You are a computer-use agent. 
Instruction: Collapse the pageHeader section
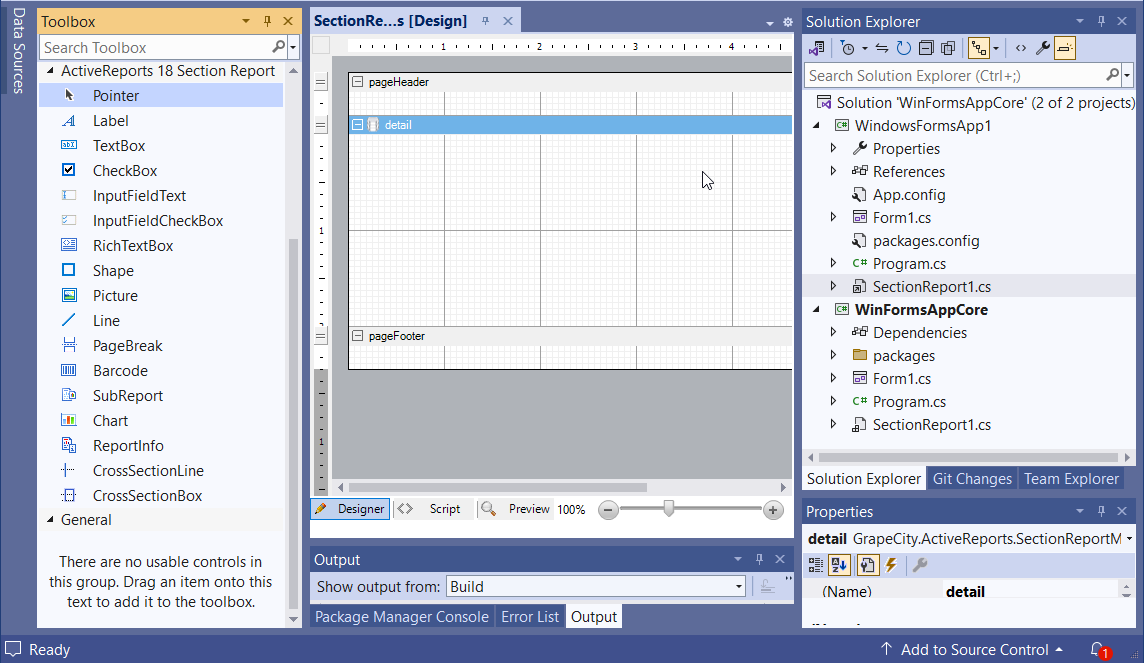(x=358, y=82)
